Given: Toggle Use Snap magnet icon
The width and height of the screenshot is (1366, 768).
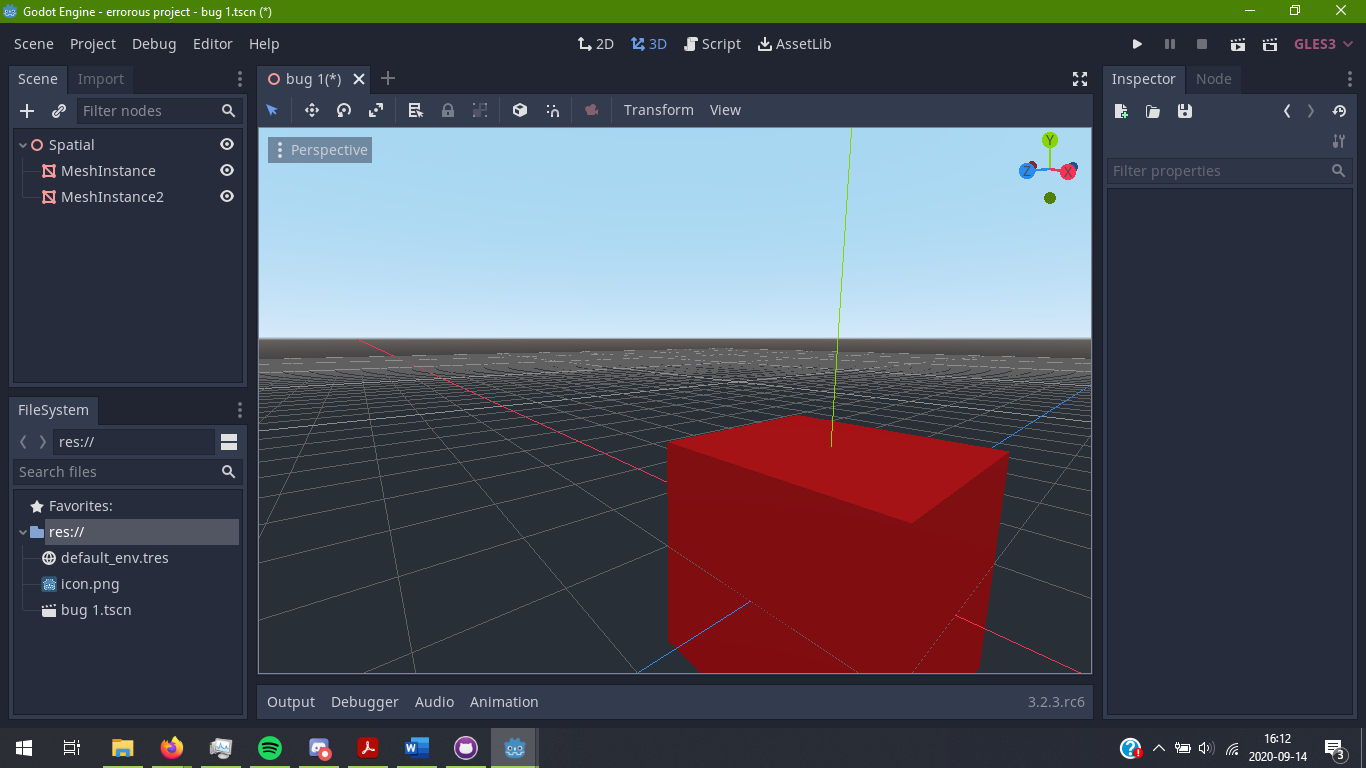Looking at the screenshot, I should tap(552, 110).
